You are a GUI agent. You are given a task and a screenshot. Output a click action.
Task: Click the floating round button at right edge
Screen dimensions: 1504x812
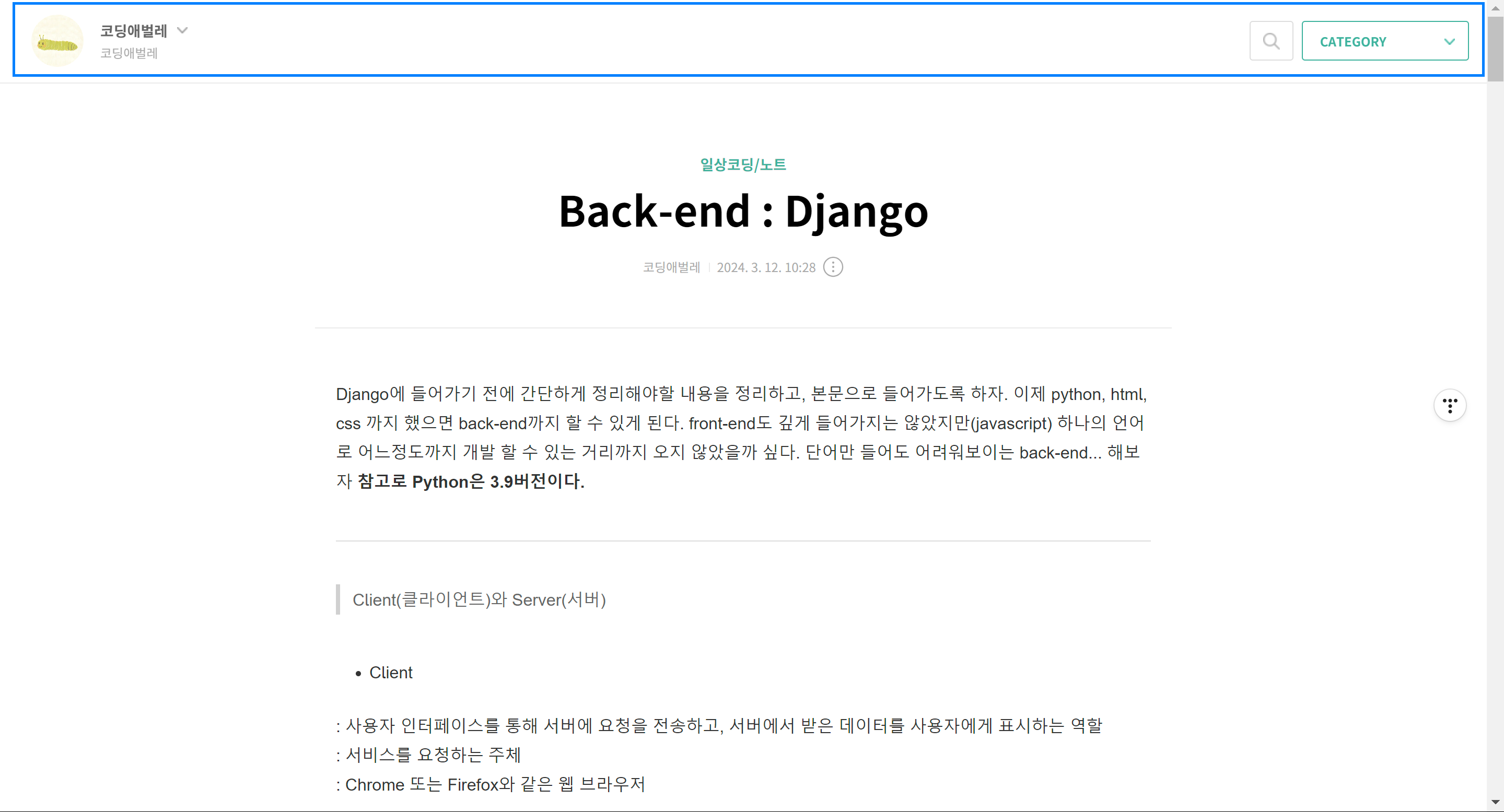click(x=1450, y=405)
